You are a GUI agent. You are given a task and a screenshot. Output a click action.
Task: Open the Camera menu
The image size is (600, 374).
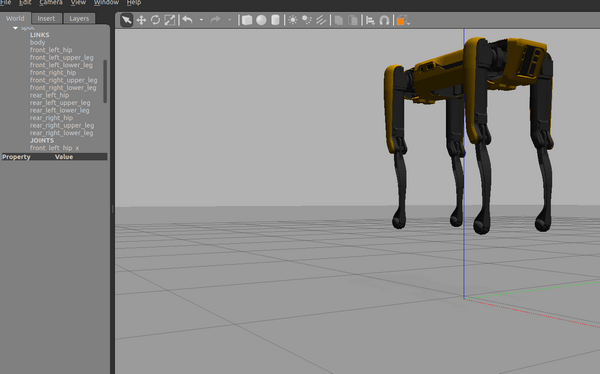tap(51, 3)
